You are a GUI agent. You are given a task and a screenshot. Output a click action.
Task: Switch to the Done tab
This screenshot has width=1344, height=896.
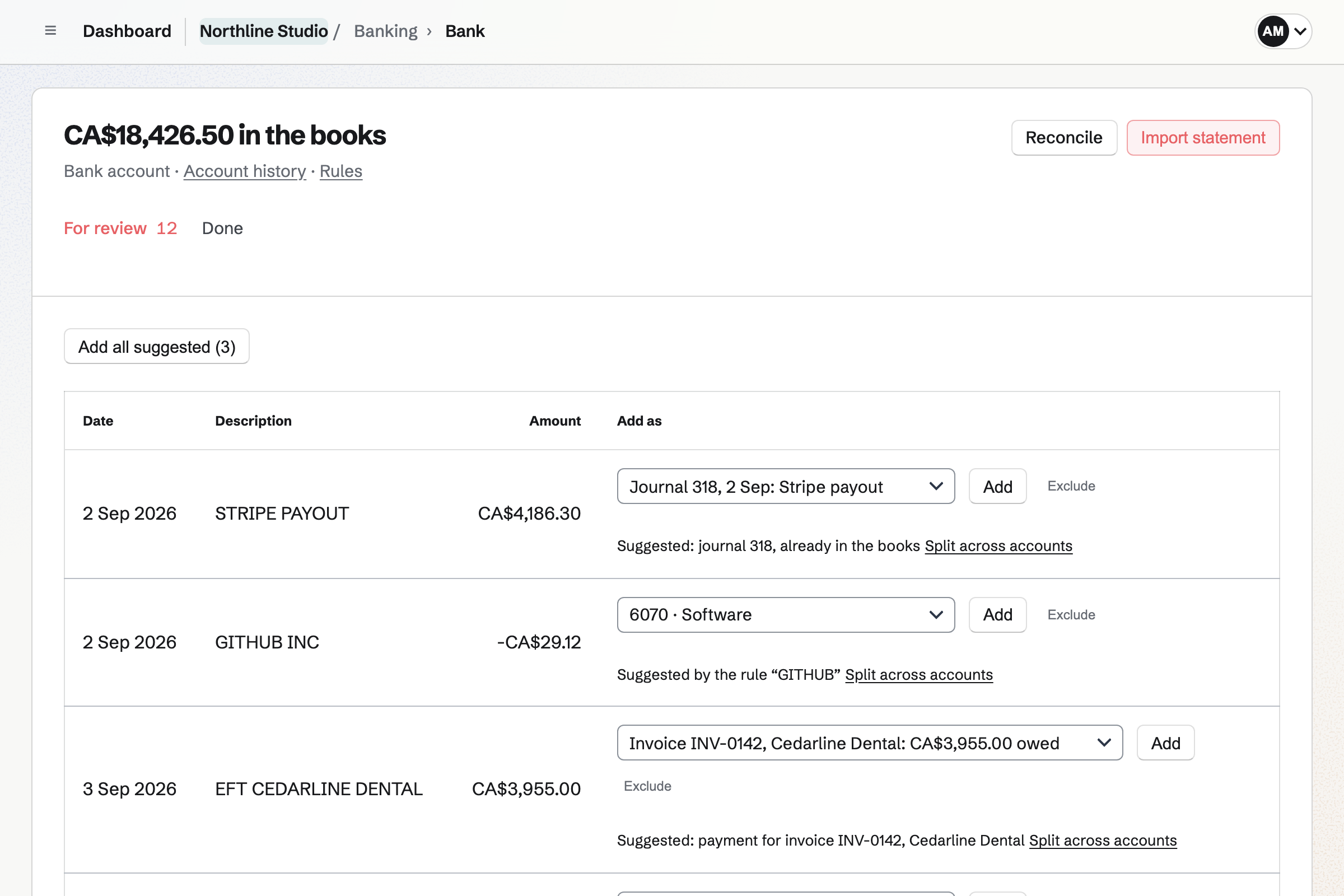point(222,228)
